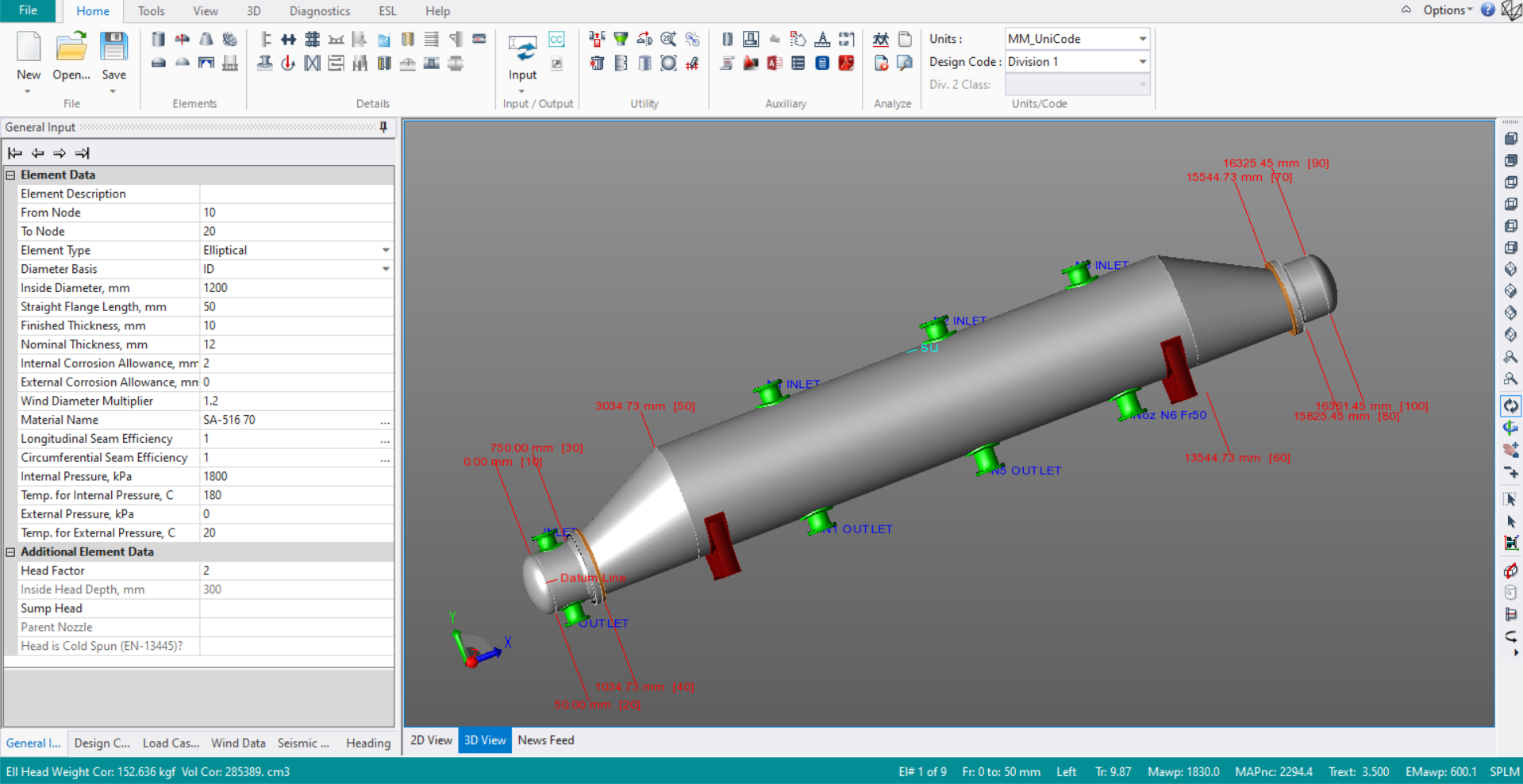Add an Elliptical Head element

pos(182,39)
